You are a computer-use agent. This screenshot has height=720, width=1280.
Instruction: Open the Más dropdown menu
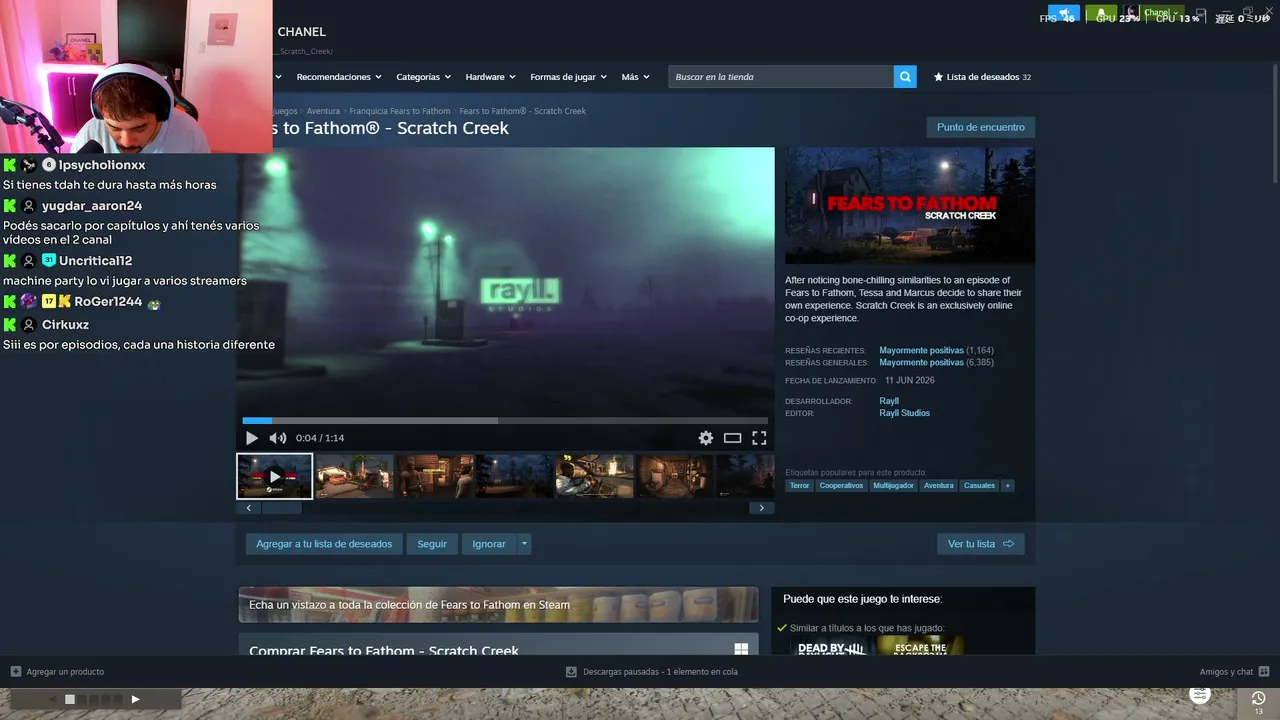(x=635, y=77)
